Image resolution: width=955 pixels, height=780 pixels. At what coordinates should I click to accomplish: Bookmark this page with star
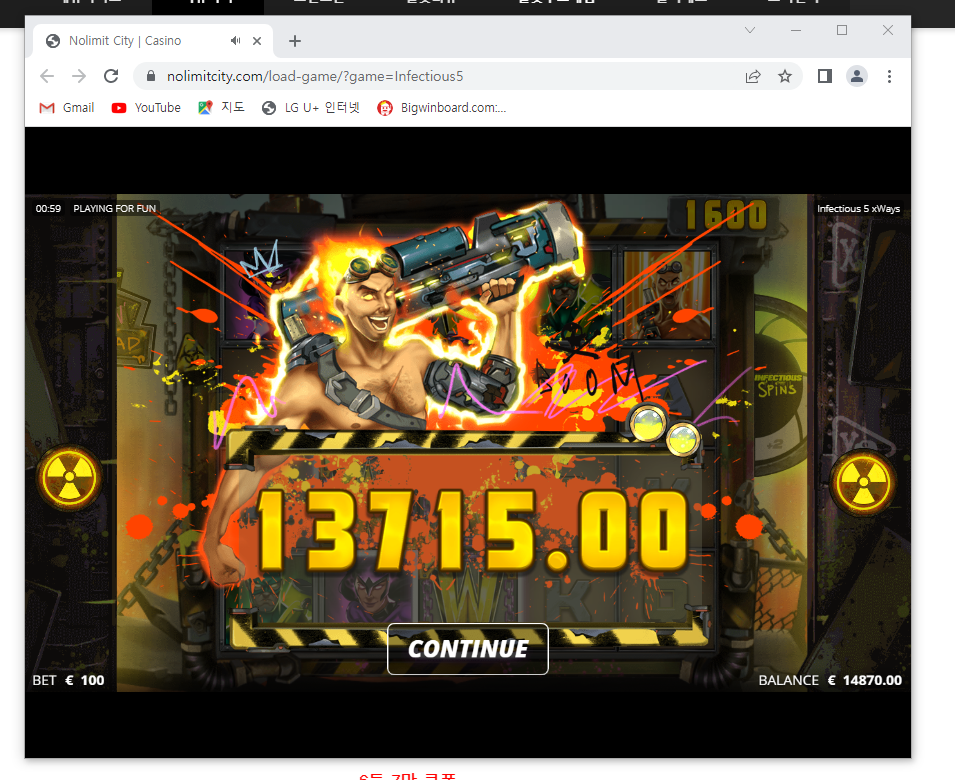785,76
